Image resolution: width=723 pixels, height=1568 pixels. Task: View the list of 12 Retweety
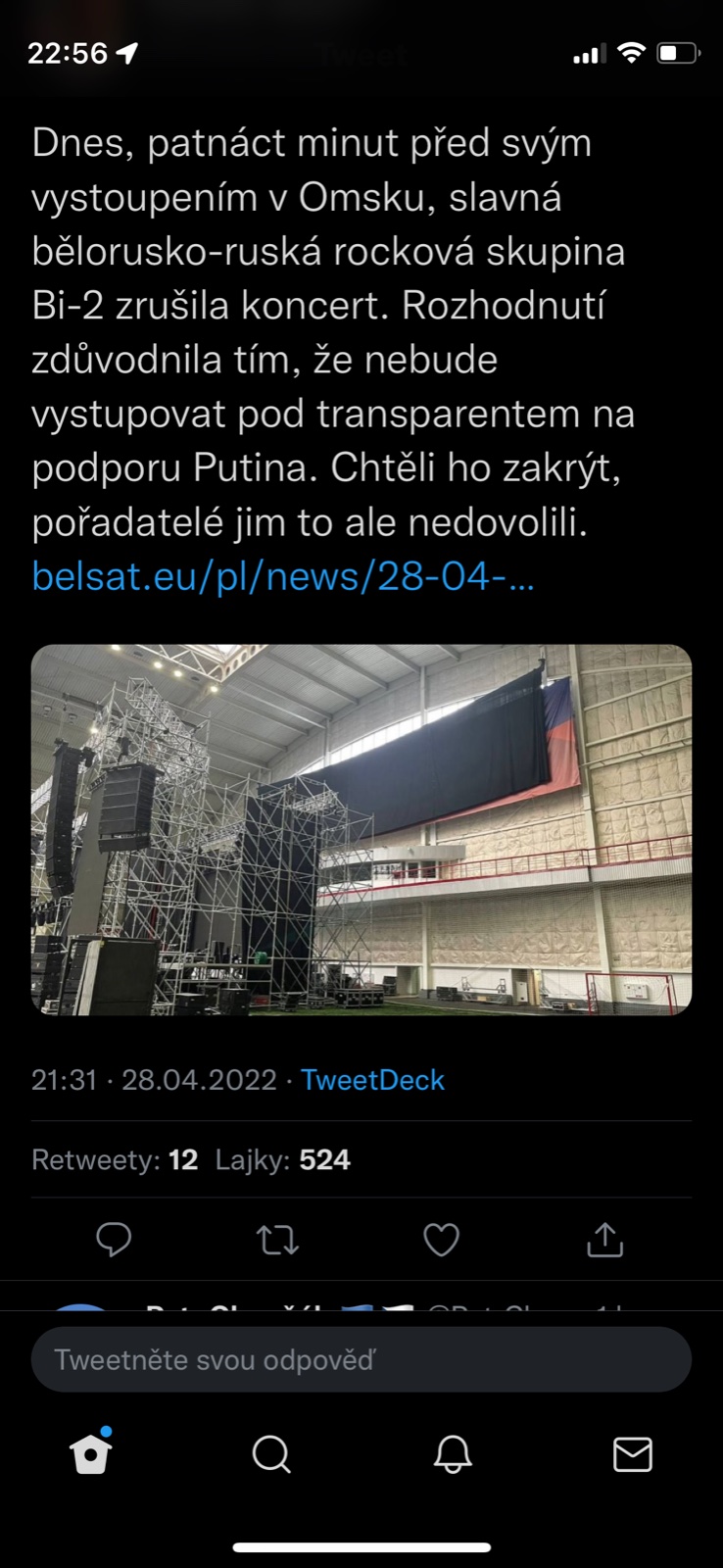pos(115,1160)
